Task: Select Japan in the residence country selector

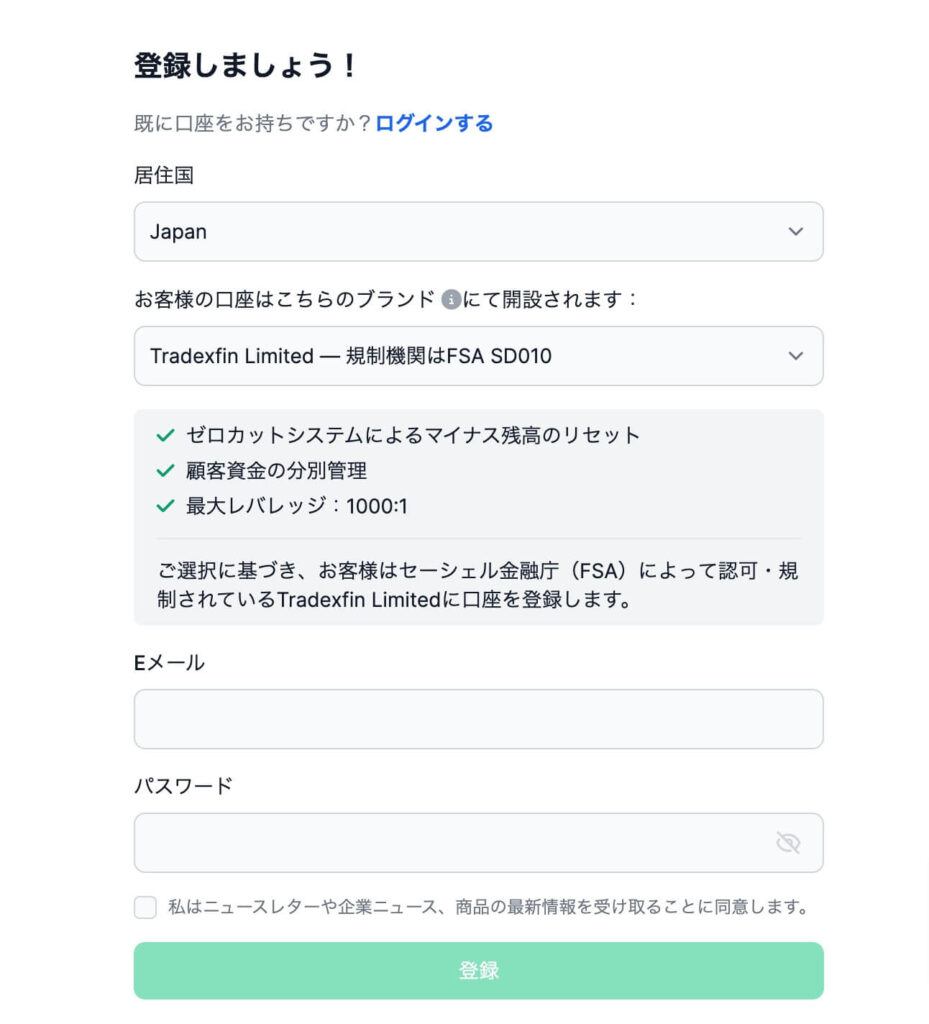Action: point(478,231)
